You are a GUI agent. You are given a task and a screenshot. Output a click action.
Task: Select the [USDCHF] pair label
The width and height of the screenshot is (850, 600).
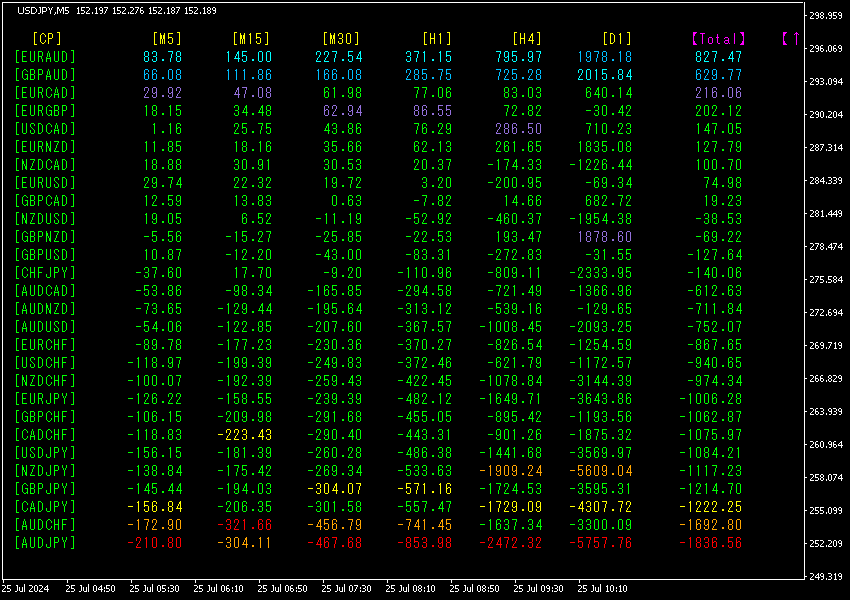45,363
